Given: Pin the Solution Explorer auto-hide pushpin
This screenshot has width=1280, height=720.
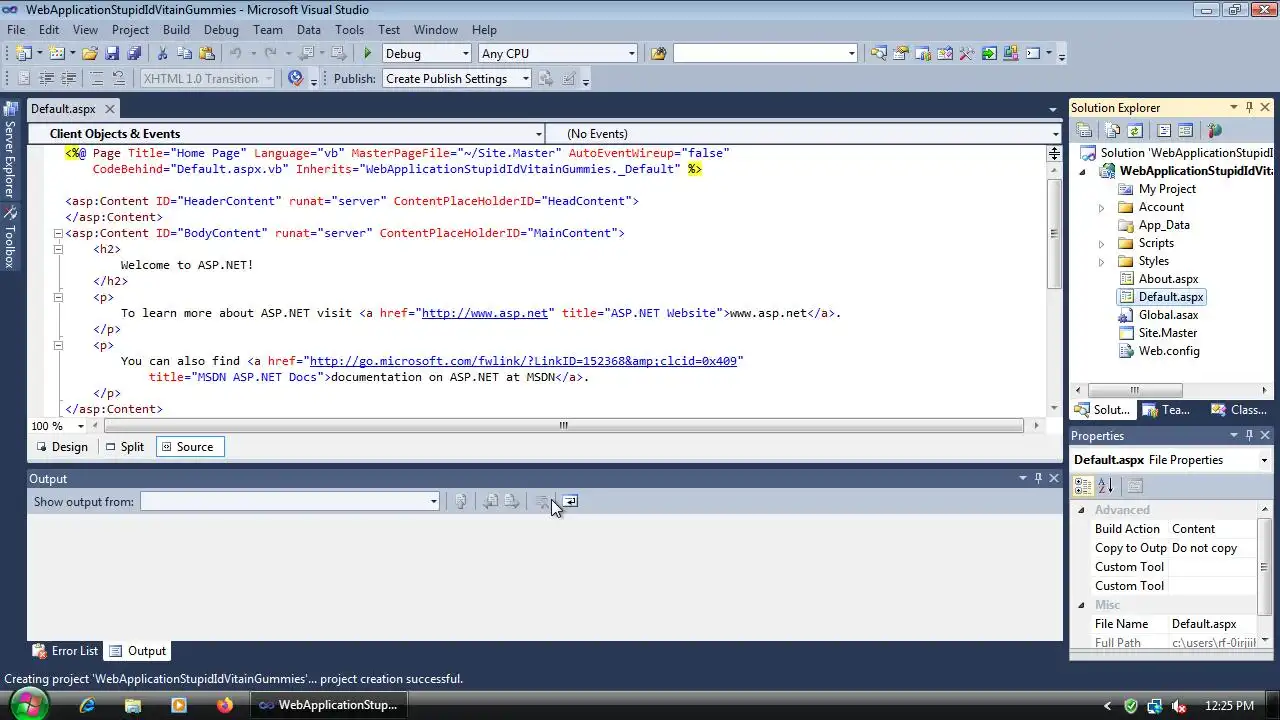Looking at the screenshot, I should [x=1248, y=107].
